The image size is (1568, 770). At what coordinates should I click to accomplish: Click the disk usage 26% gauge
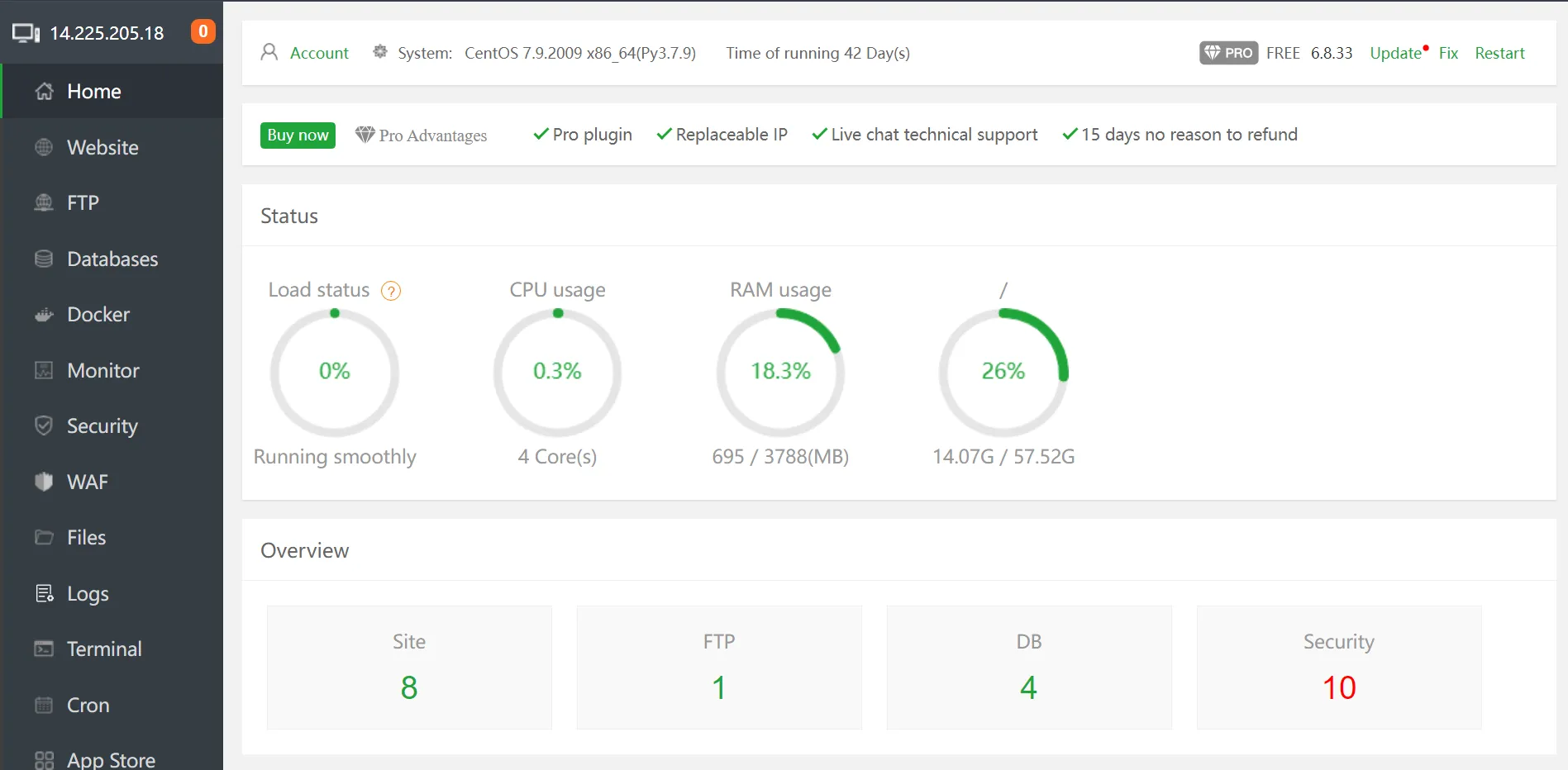(x=1003, y=372)
